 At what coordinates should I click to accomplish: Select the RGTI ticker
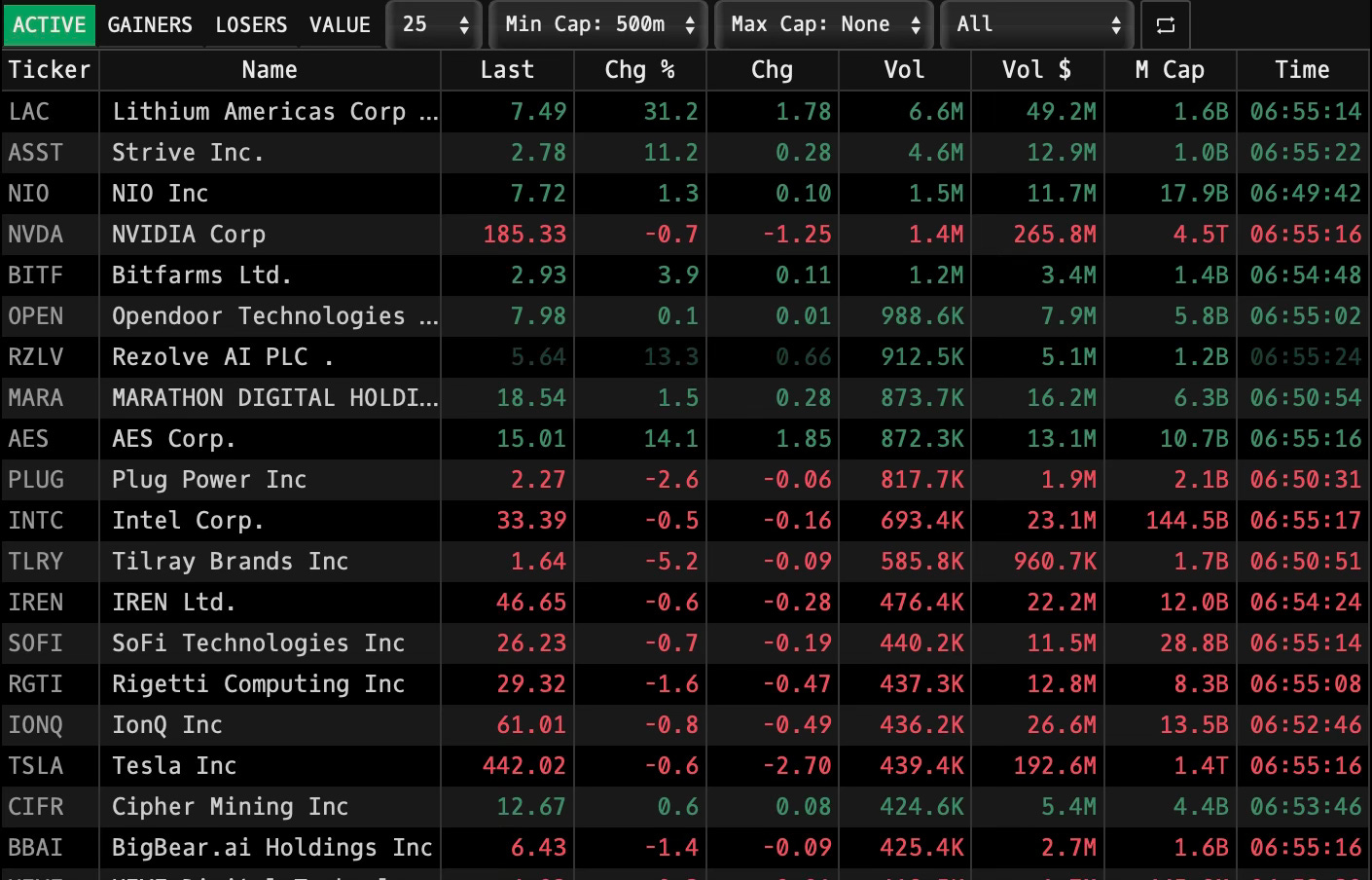(x=35, y=684)
